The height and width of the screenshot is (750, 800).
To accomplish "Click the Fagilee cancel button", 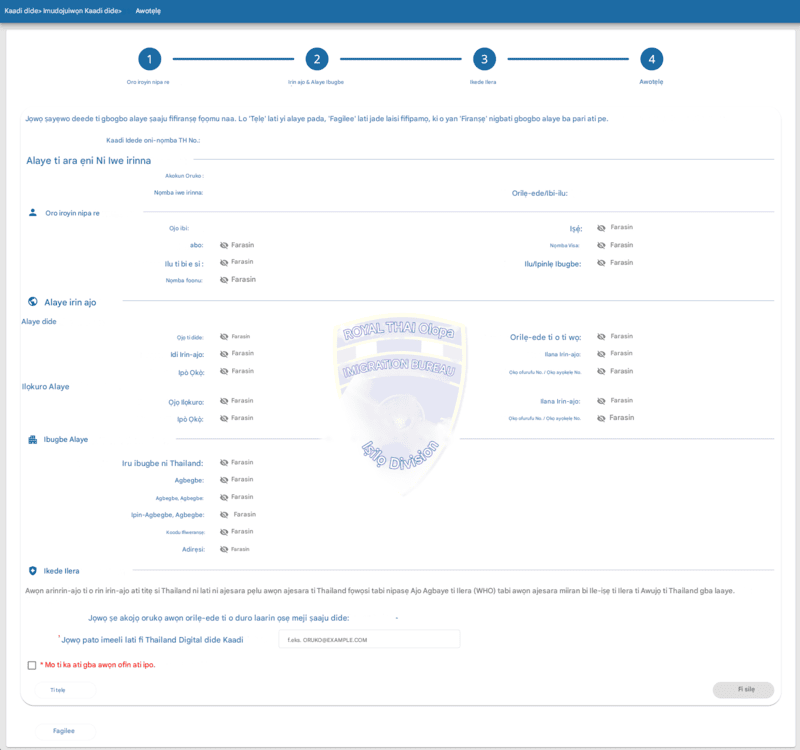I will pyautogui.click(x=65, y=731).
